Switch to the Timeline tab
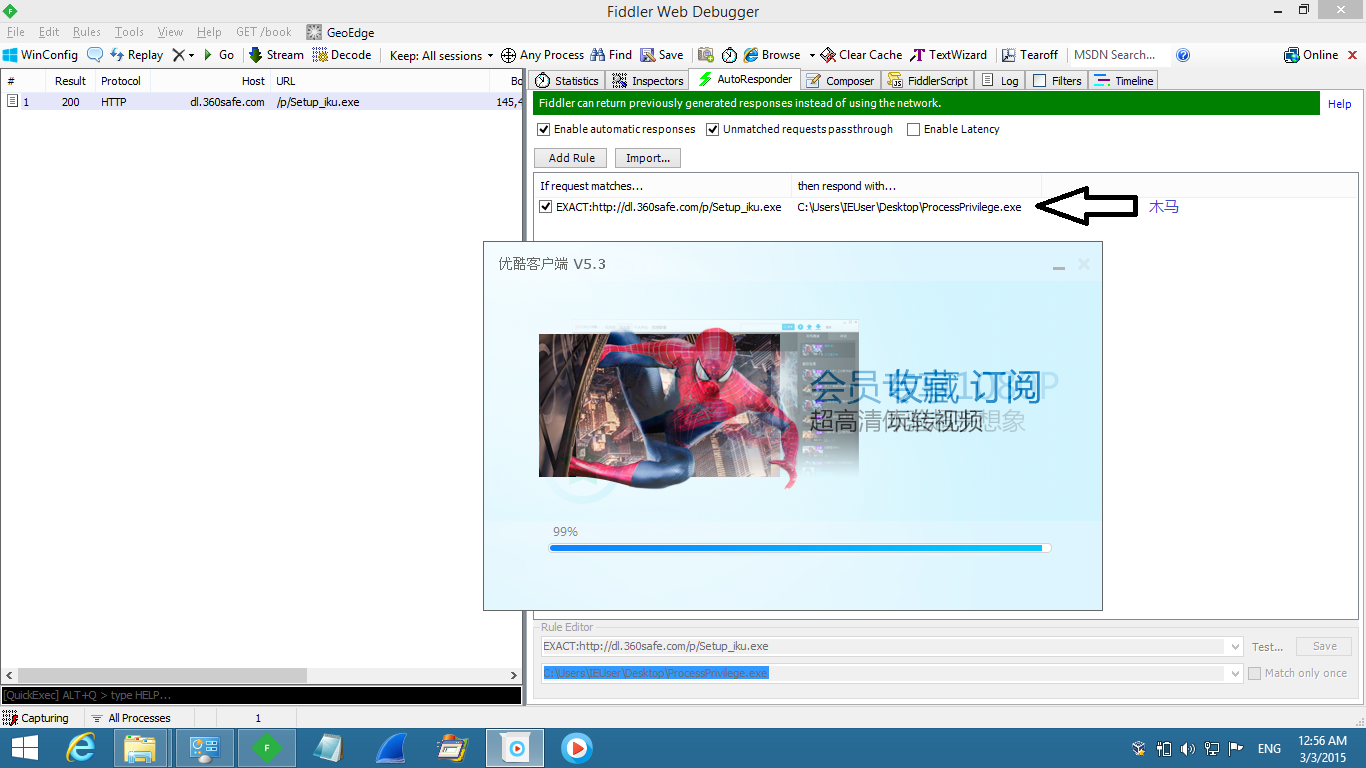 (x=1124, y=81)
